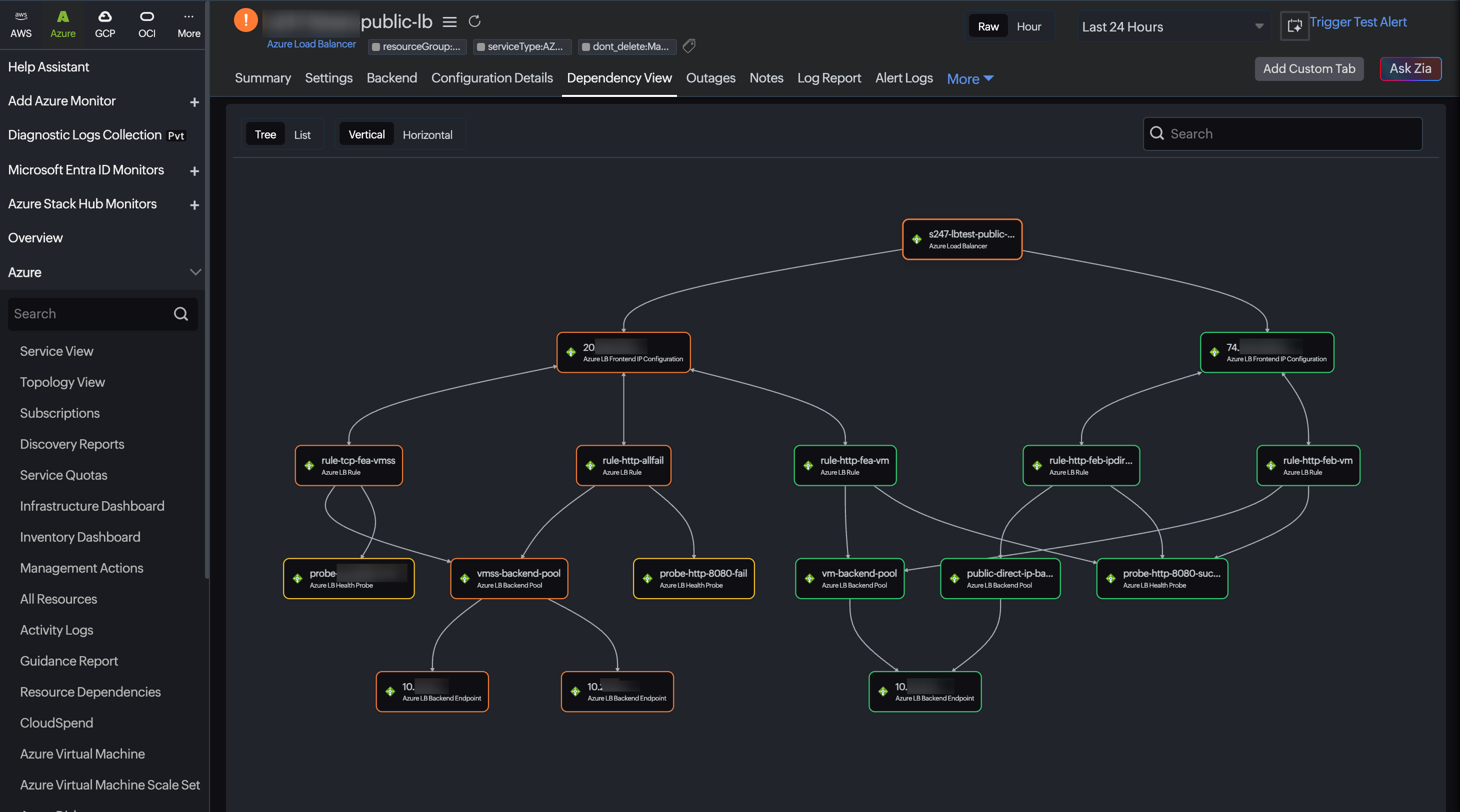Click the vm-backend-pool node icon
This screenshot has width=1460, height=812.
point(809,578)
